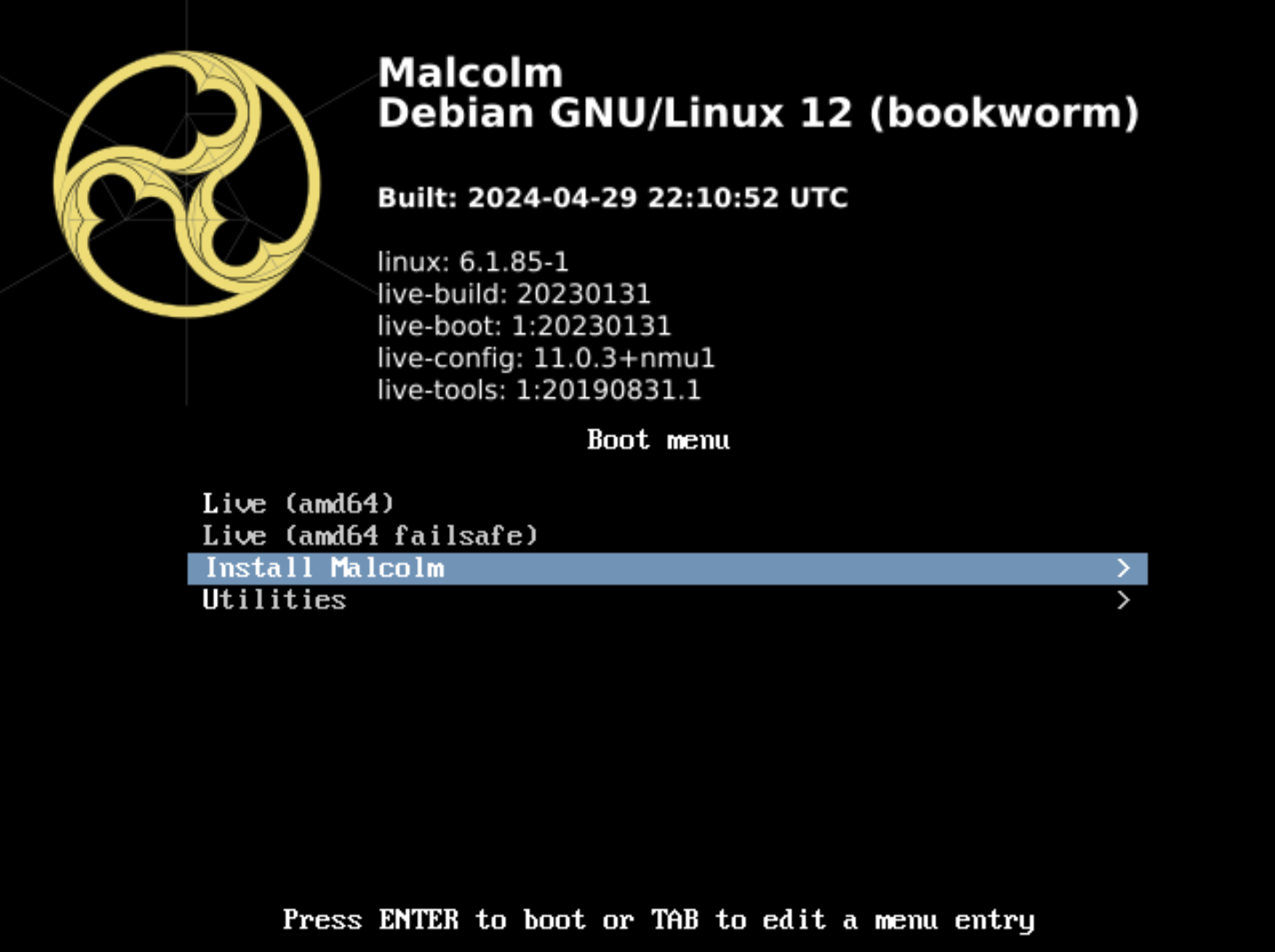This screenshot has width=1275, height=952.
Task: Click the UTC label after build time
Action: (x=819, y=197)
